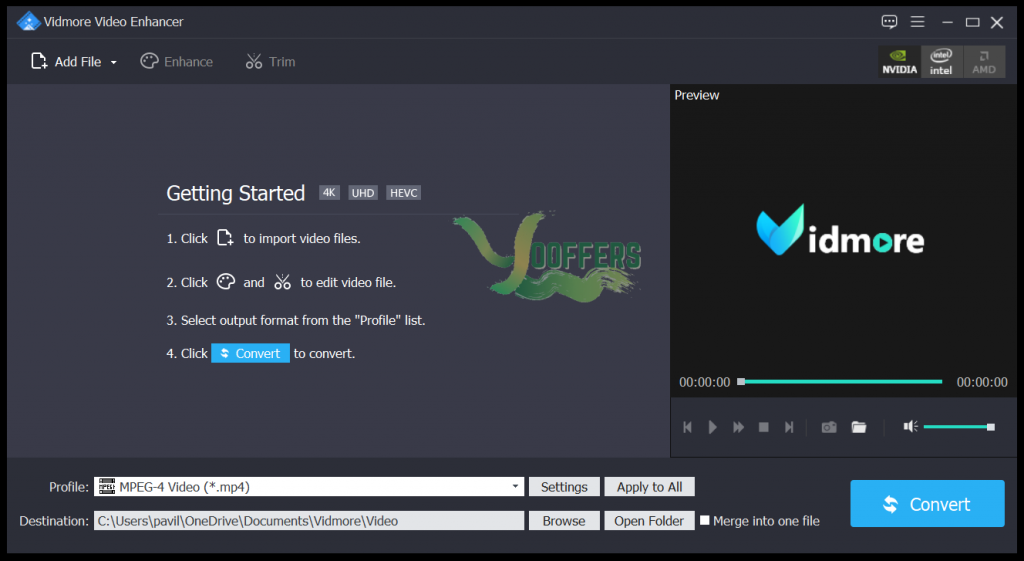Click the Add File button
Viewport: 1024px width, 561px height.
[x=66, y=61]
